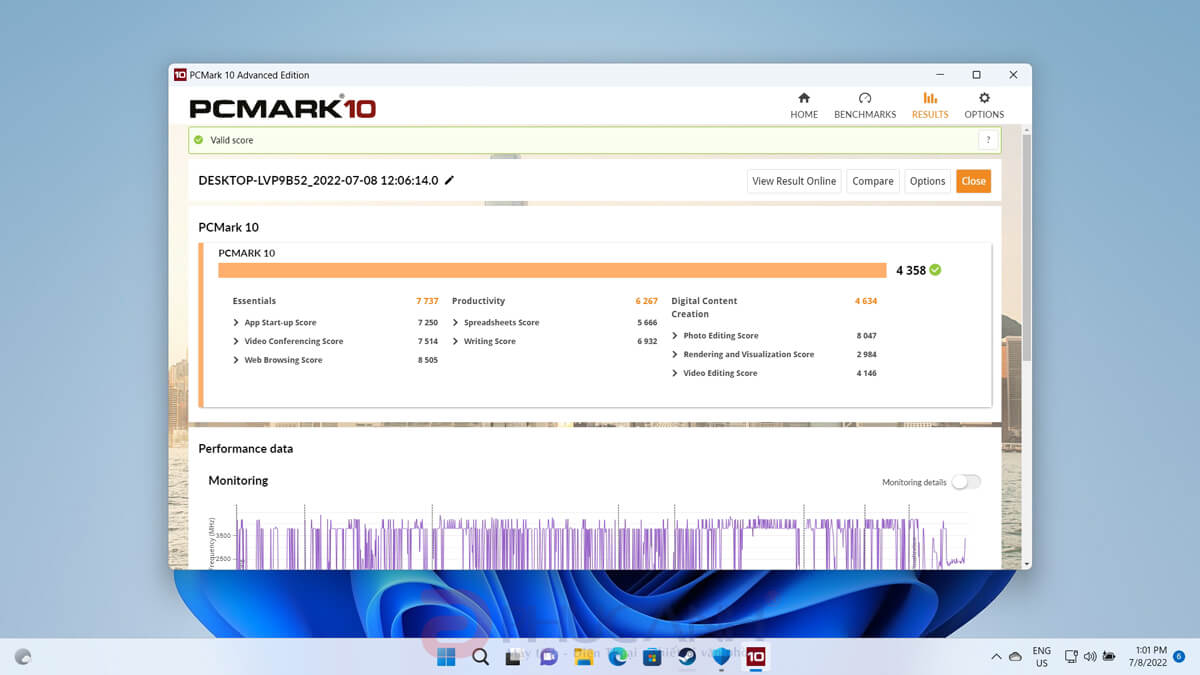The image size is (1200, 675).
Task: Click the ENG US language indicator
Action: click(1042, 657)
